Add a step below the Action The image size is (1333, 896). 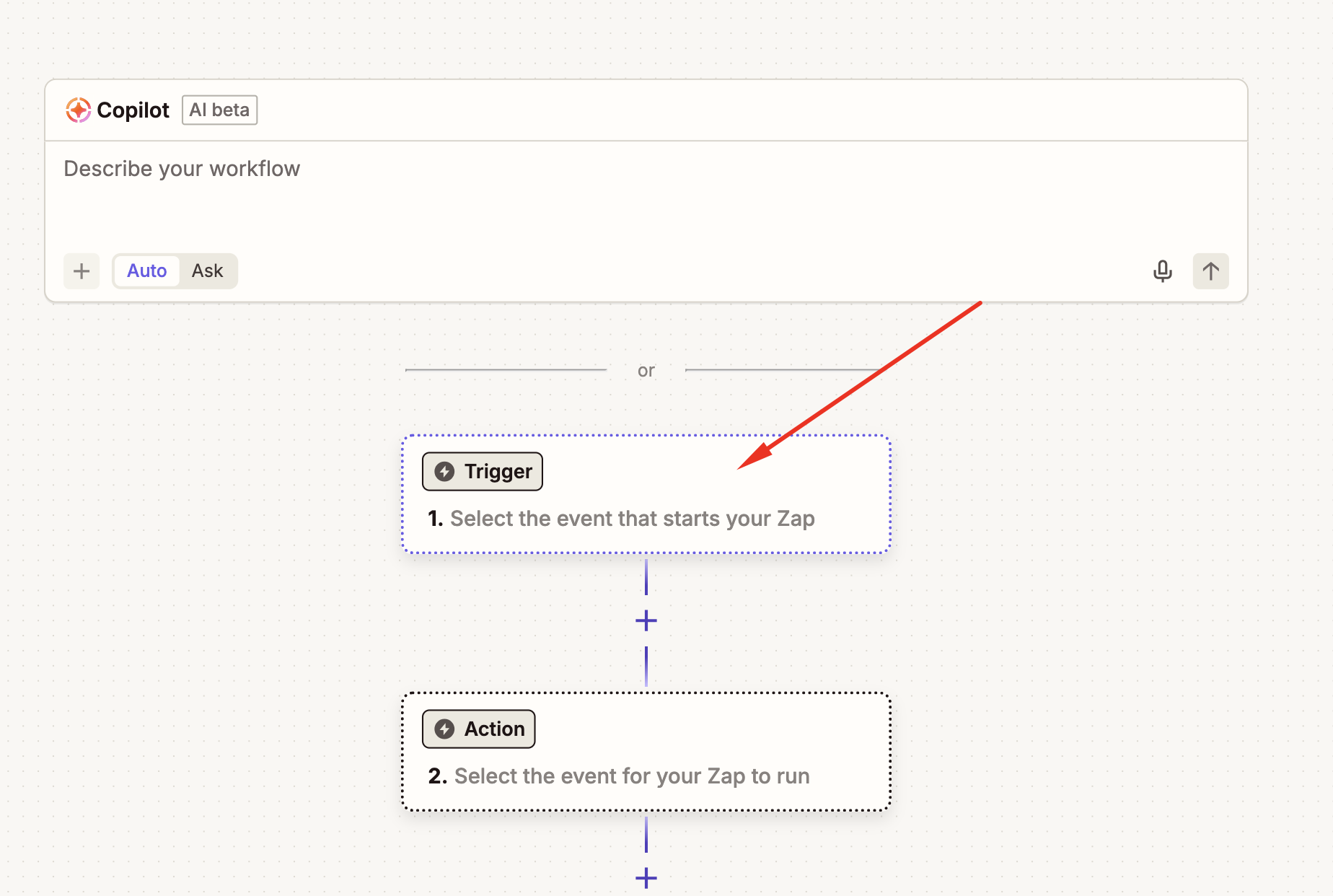click(x=646, y=878)
